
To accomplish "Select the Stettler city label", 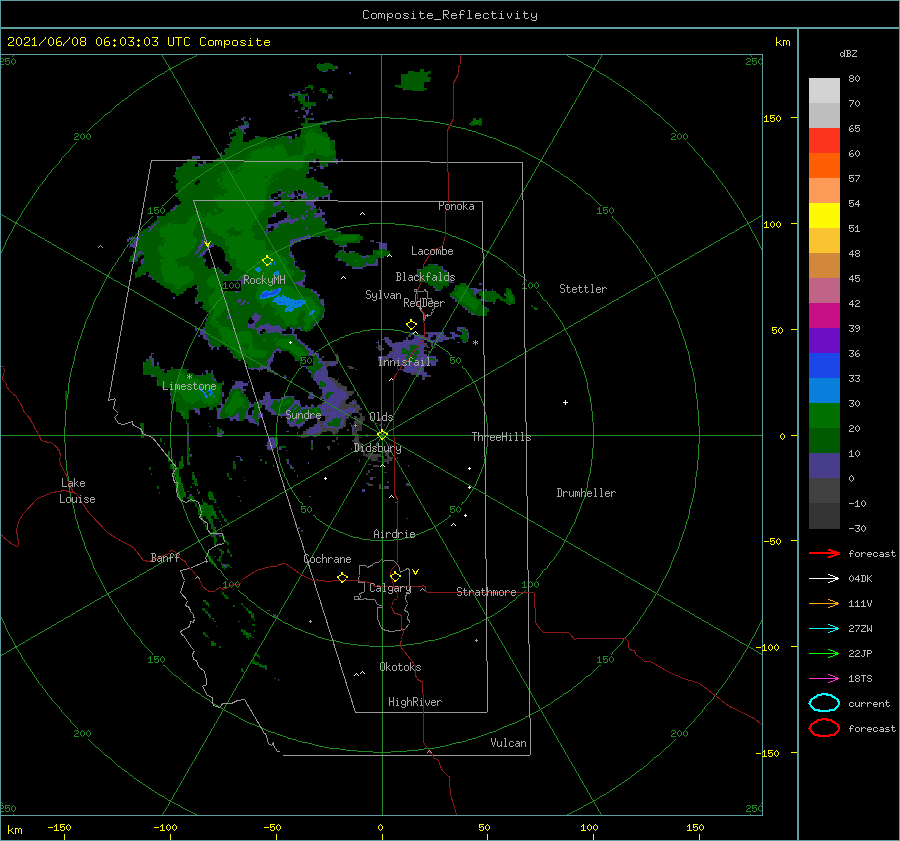I will click(x=583, y=289).
